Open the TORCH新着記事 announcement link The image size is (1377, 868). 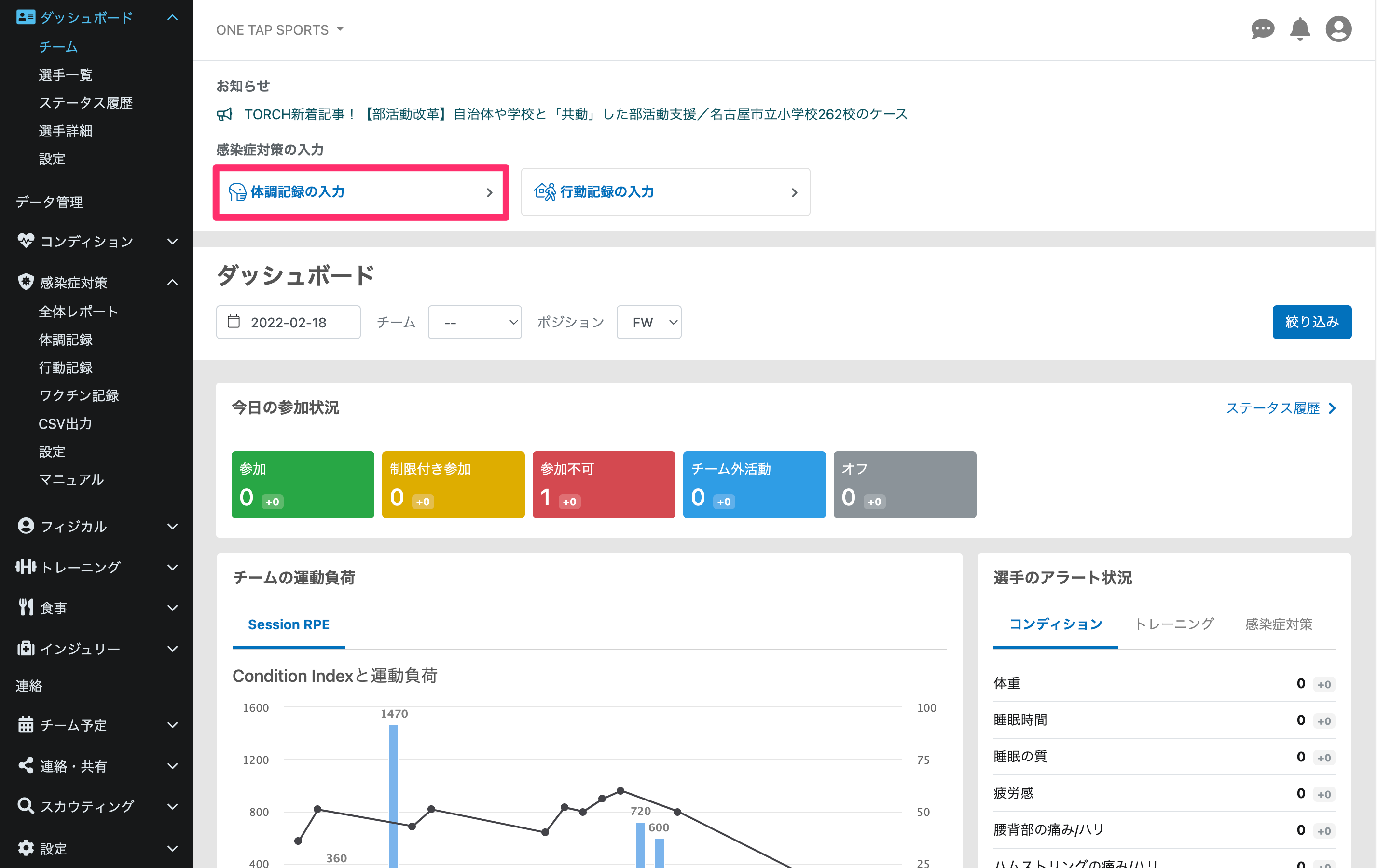click(x=576, y=114)
